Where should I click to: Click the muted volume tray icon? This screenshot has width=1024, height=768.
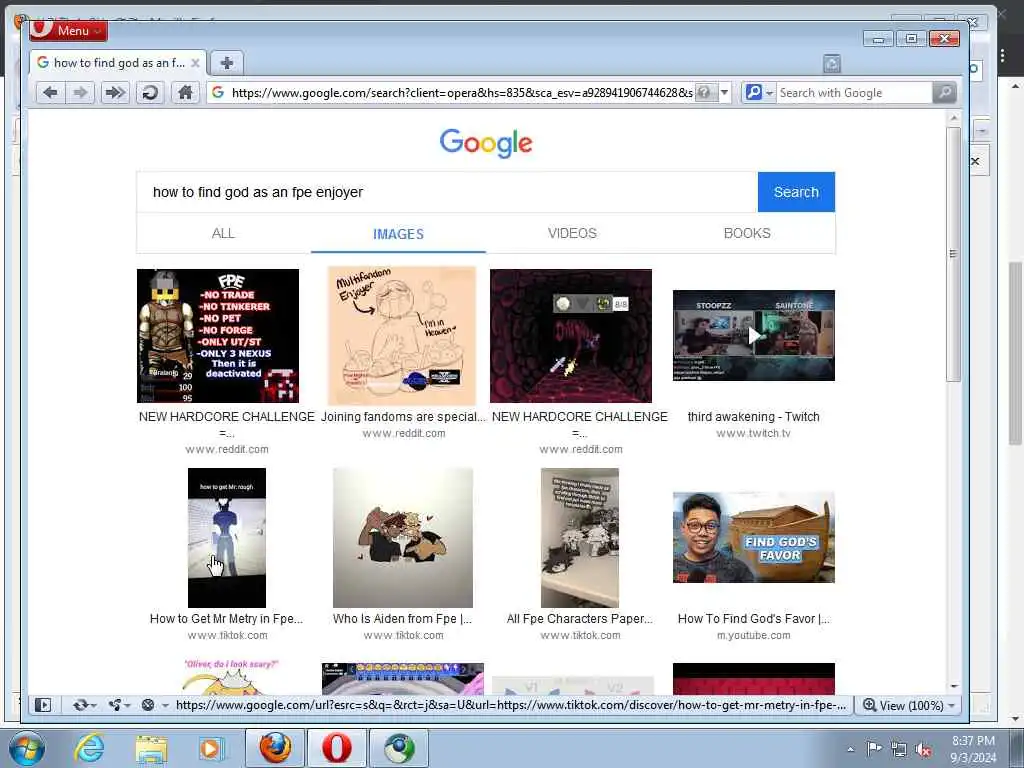pyautogui.click(x=923, y=749)
